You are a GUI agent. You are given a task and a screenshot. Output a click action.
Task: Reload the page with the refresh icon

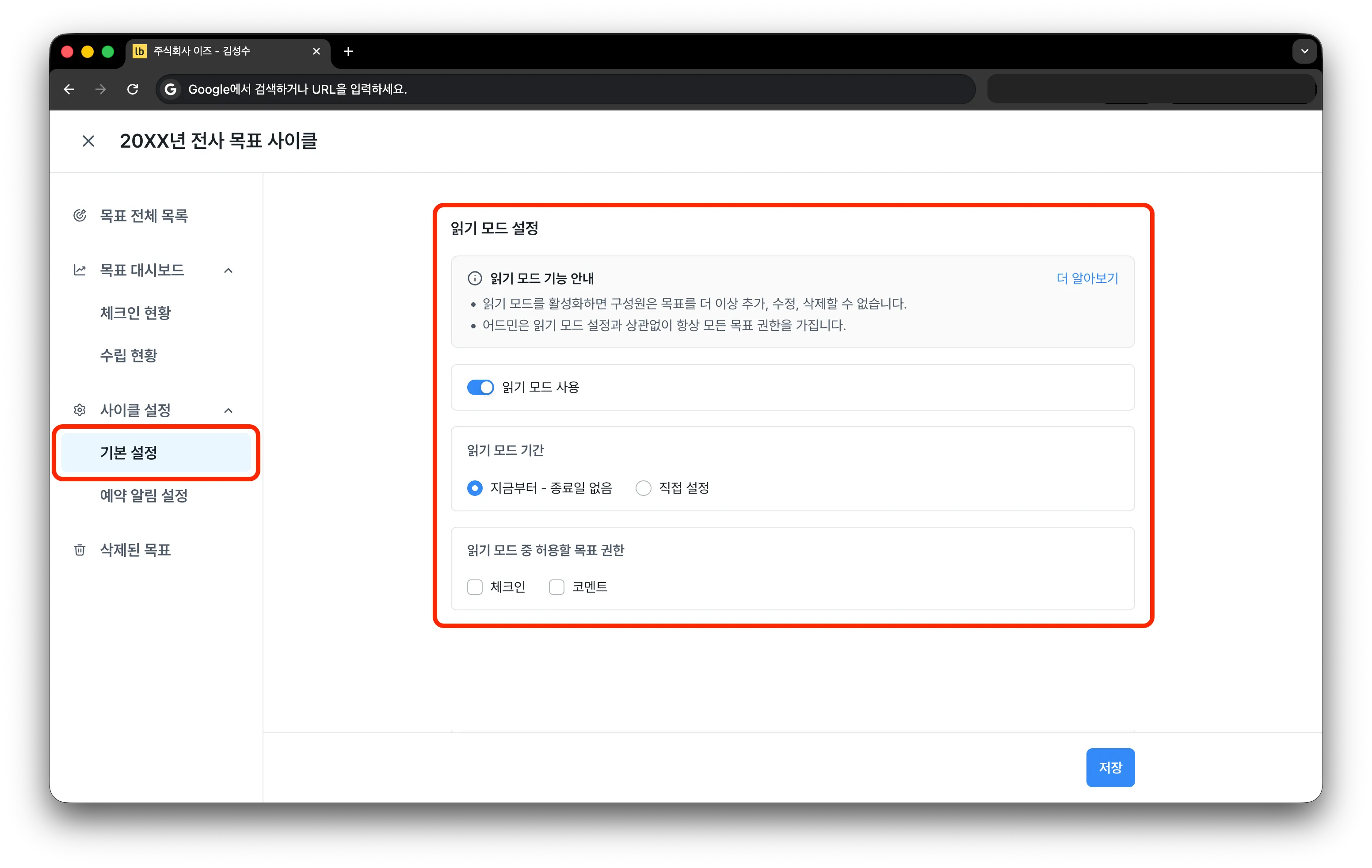point(133,89)
